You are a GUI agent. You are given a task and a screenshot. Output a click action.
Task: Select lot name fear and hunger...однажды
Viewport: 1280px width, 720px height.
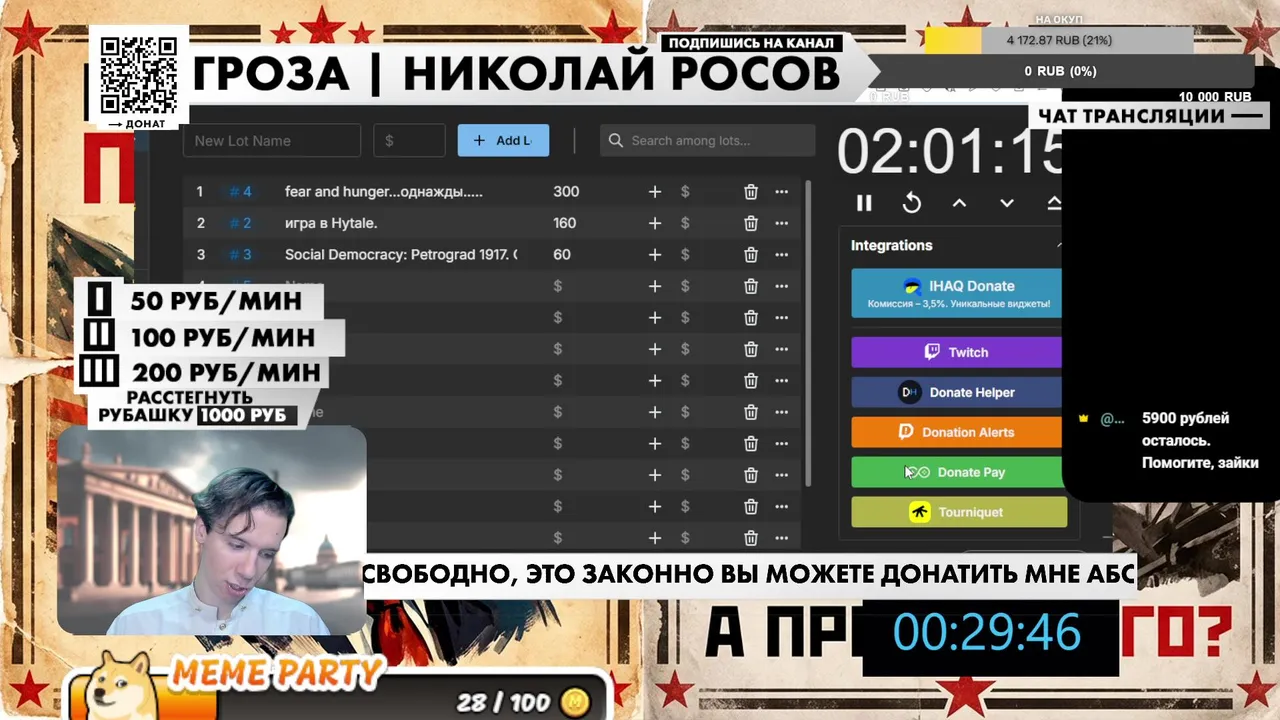pyautogui.click(x=384, y=192)
